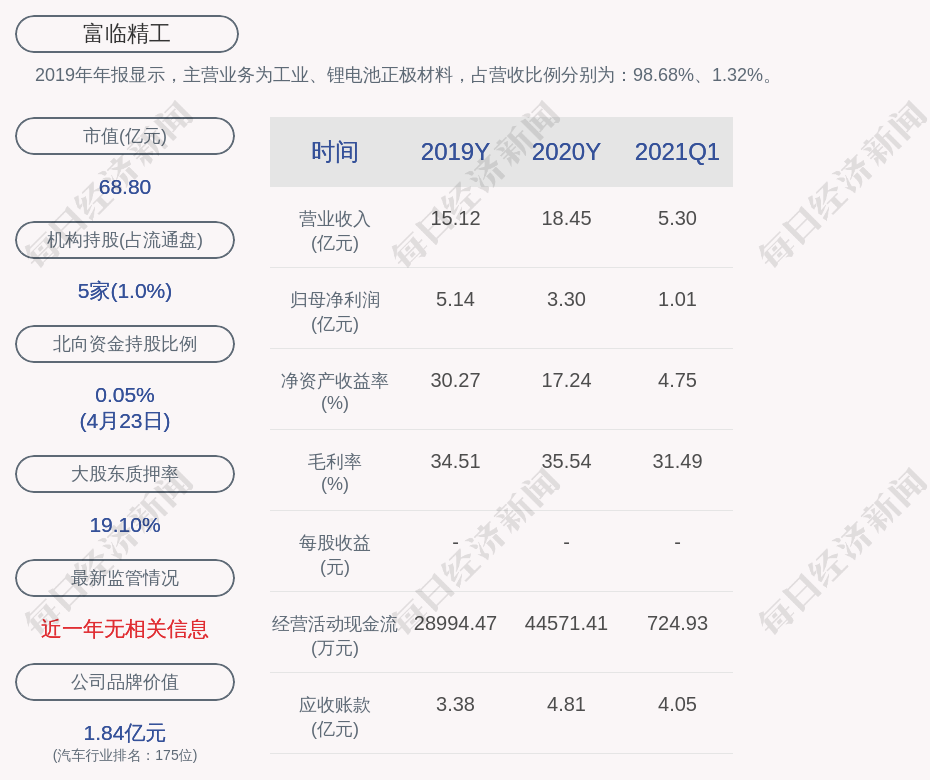This screenshot has width=930, height=780.
Task: Click the 应收账款 row label
Action: [x=335, y=717]
